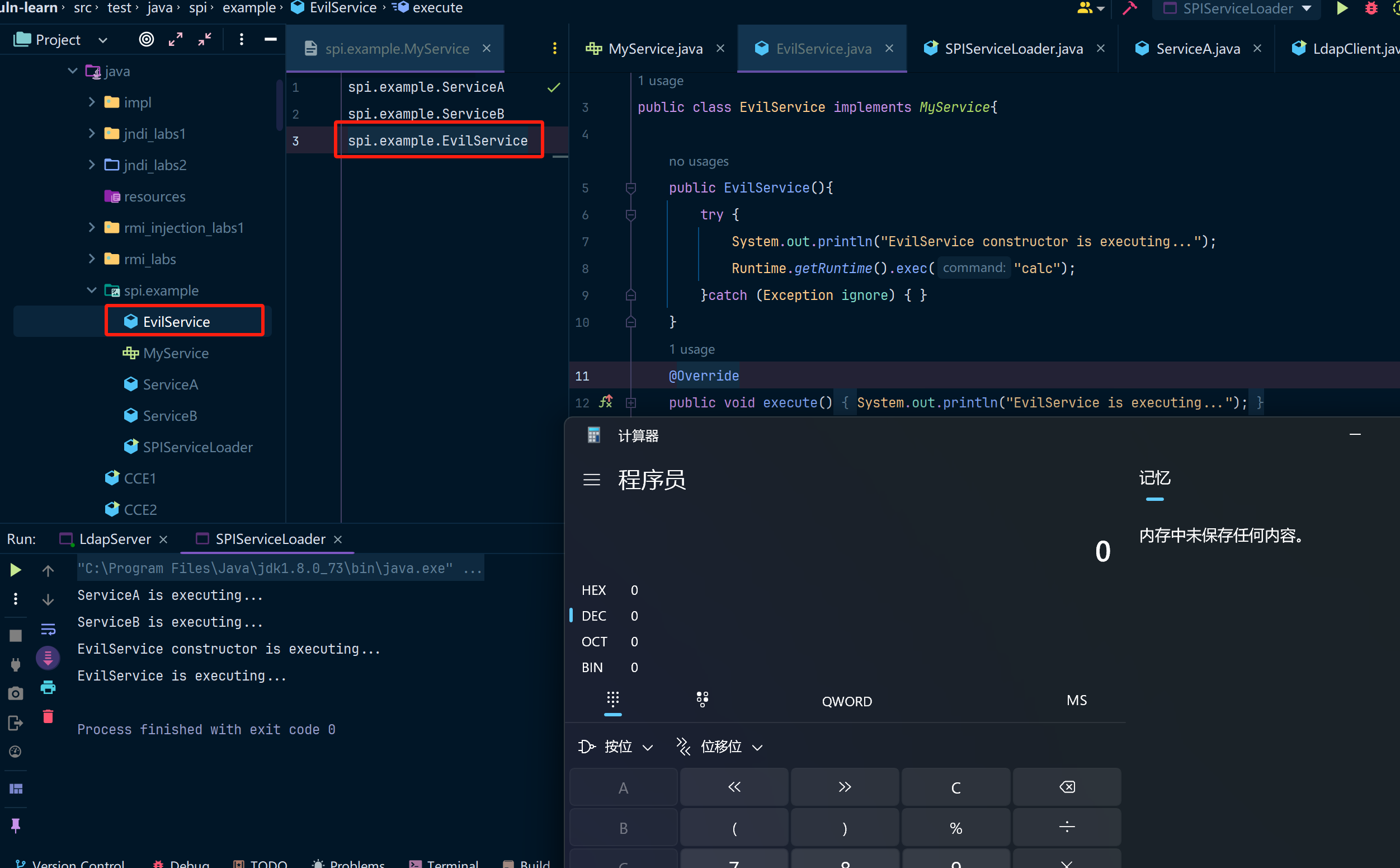Viewport: 1400px width, 868px height.
Task: Pin the Run tab
Action: click(x=16, y=825)
